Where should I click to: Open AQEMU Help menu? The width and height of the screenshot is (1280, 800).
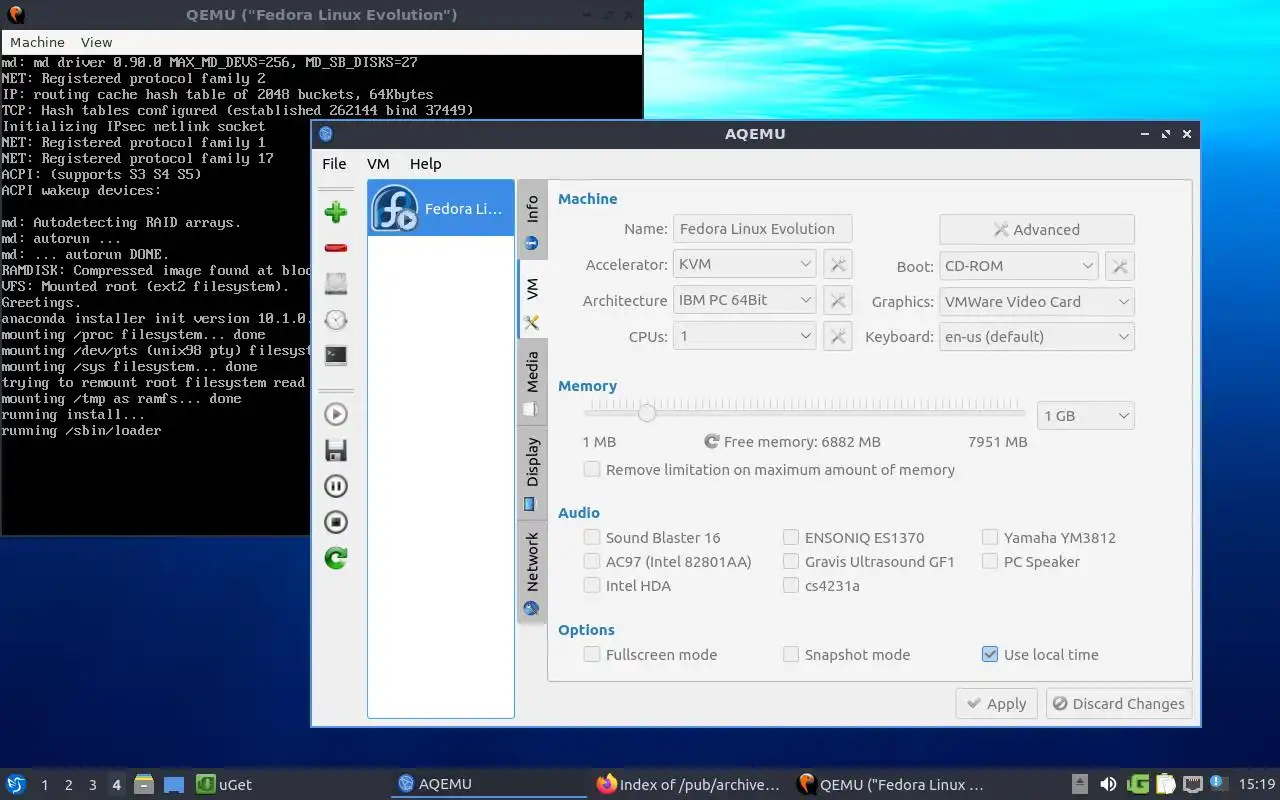[425, 164]
